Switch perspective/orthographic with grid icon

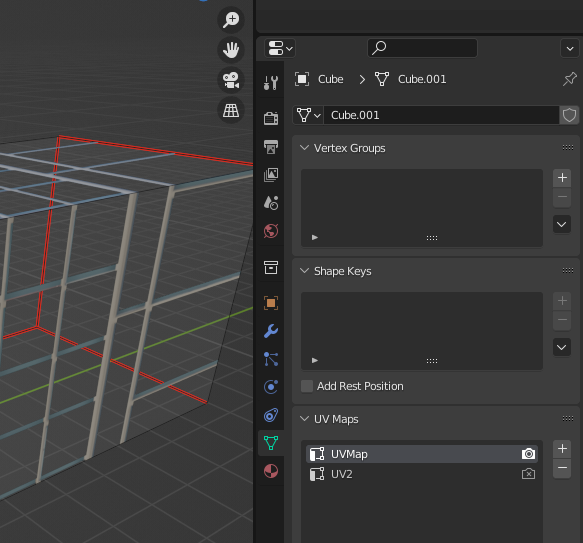click(x=231, y=110)
